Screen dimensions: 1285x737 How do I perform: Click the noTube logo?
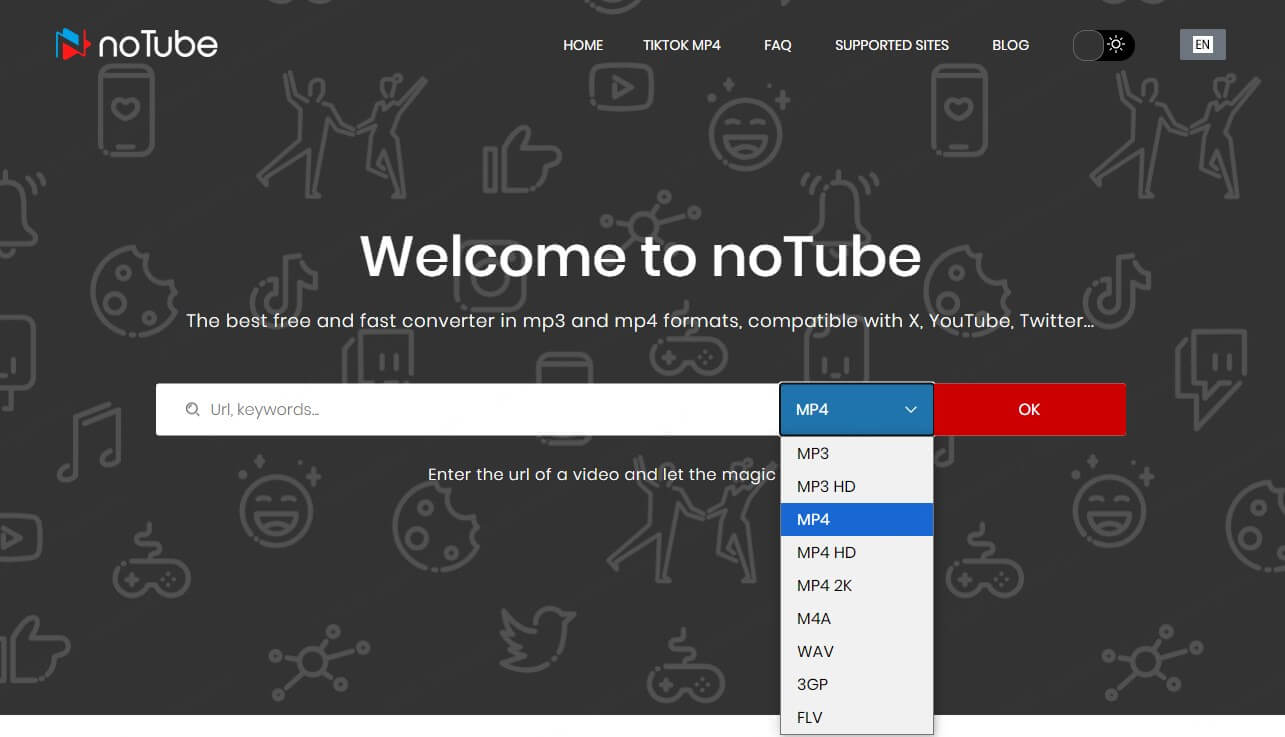[136, 44]
